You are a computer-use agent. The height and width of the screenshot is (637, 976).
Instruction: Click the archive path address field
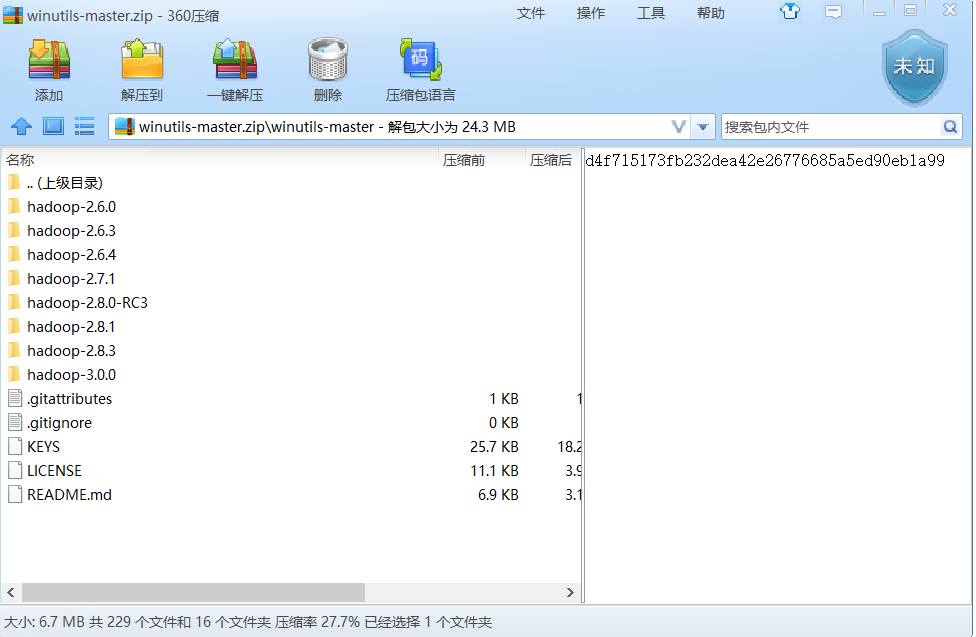coord(398,127)
